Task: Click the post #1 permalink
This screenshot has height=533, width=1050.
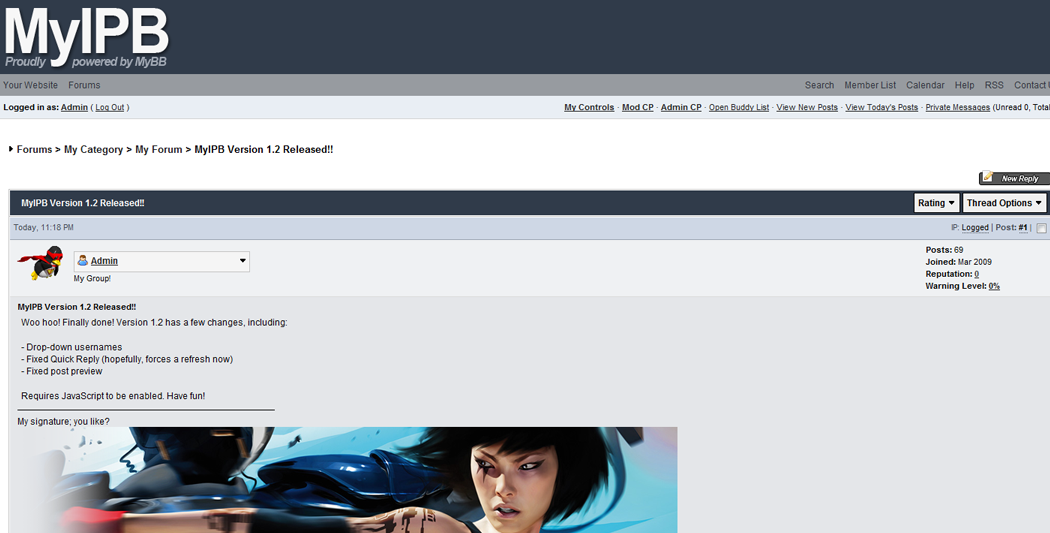Action: (x=1023, y=228)
